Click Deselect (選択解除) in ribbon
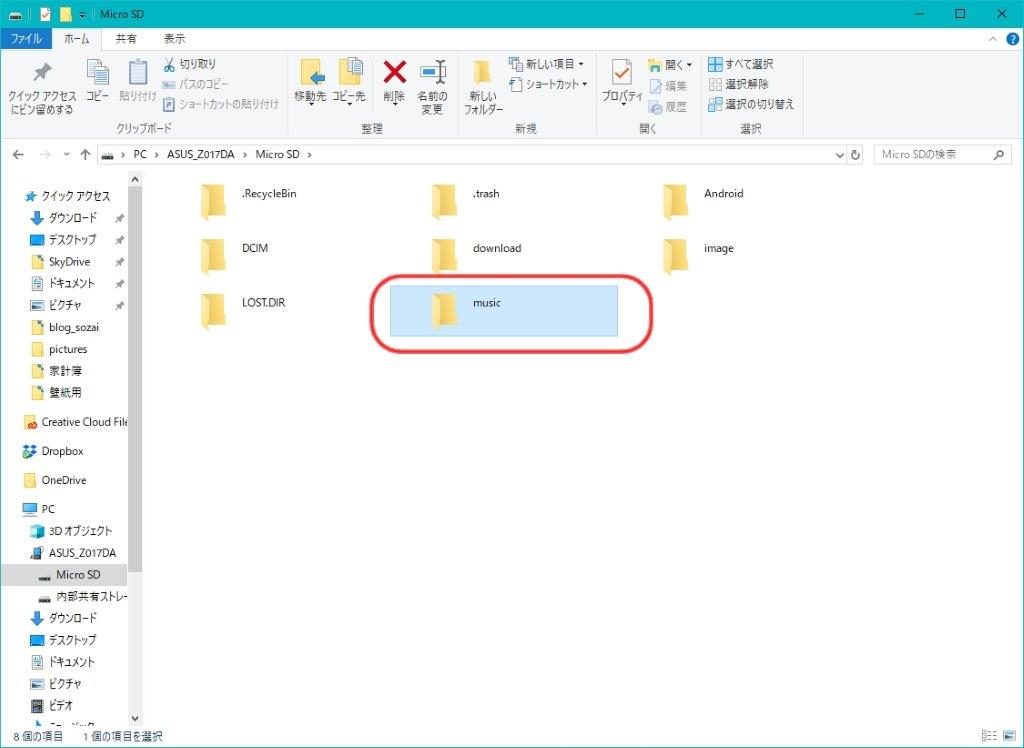 738,84
